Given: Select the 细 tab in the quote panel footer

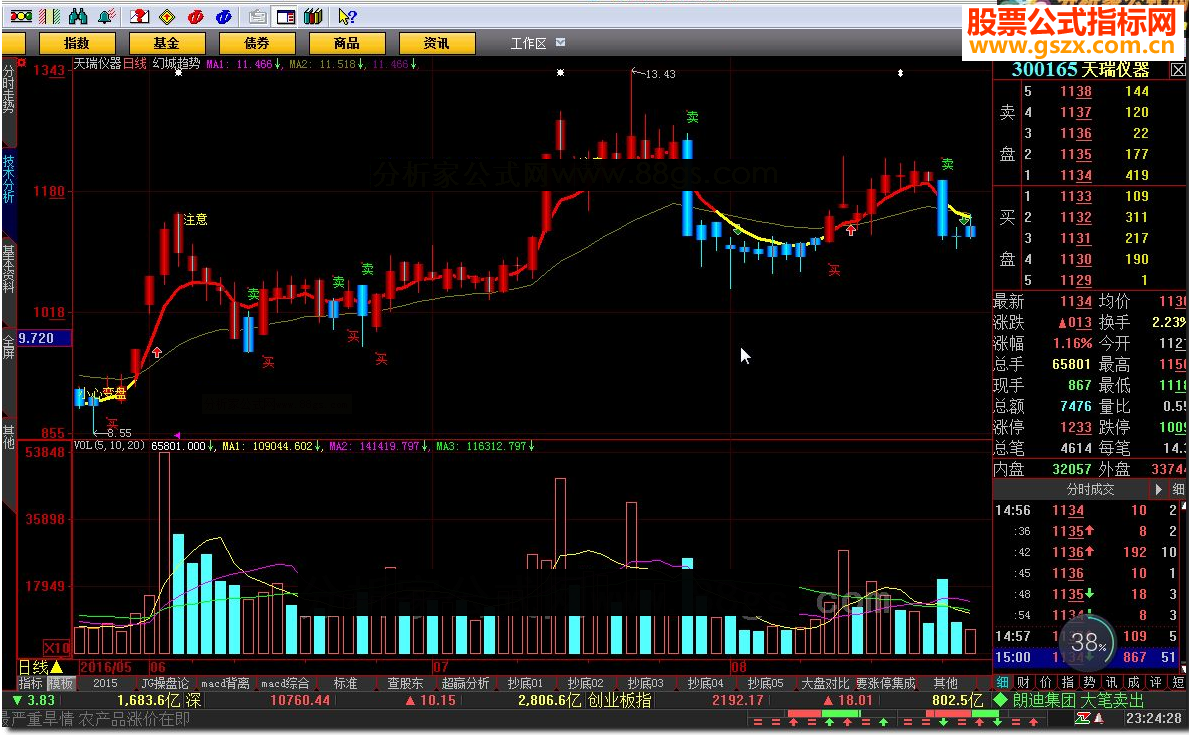Looking at the screenshot, I should coord(1002,682).
